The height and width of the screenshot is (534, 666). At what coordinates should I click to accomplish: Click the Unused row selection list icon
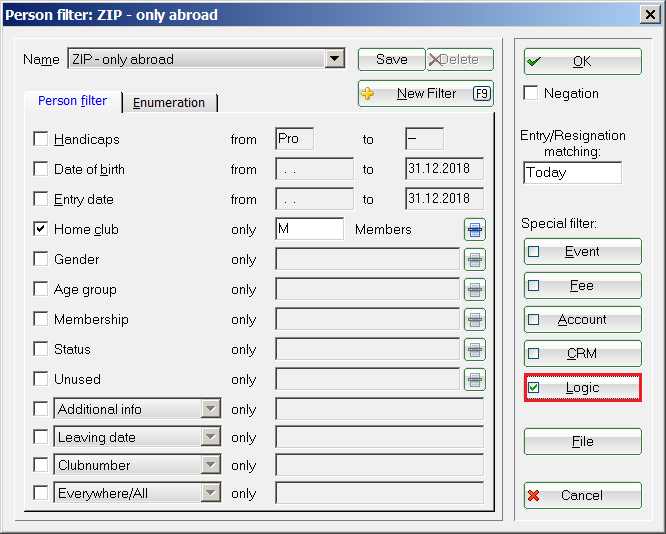coord(474,380)
